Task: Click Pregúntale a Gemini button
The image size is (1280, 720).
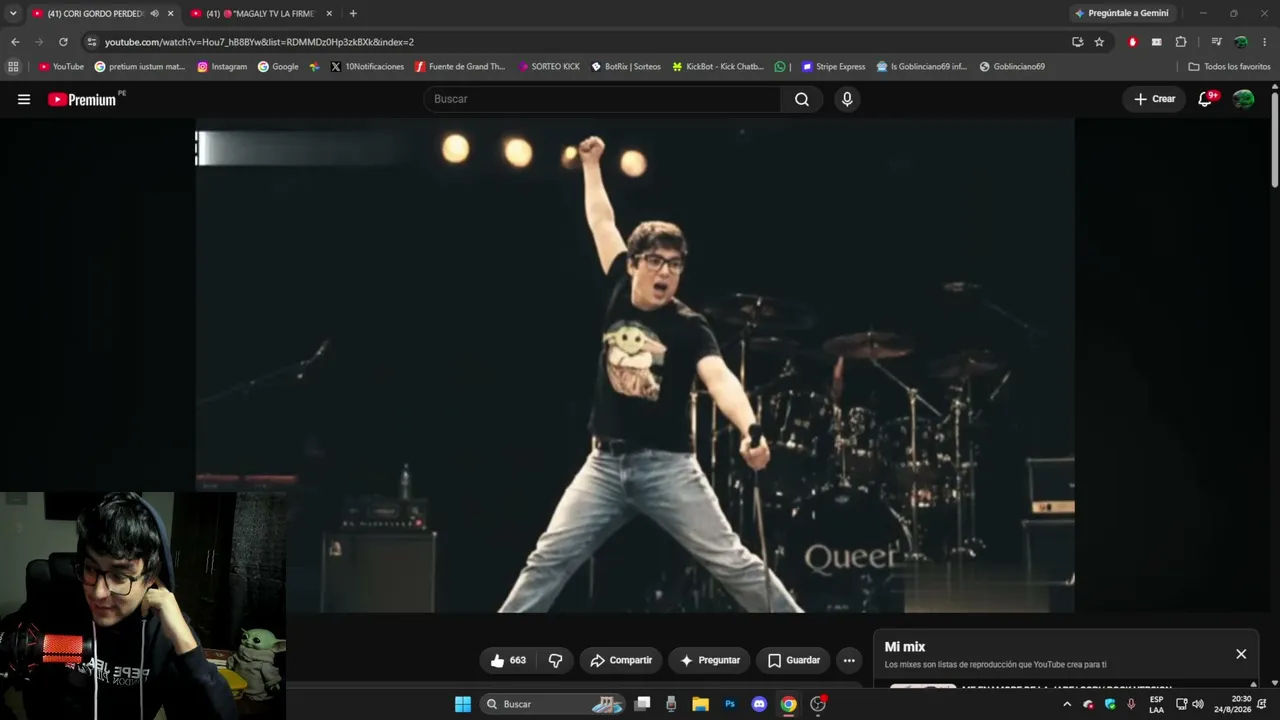Action: tap(1121, 13)
